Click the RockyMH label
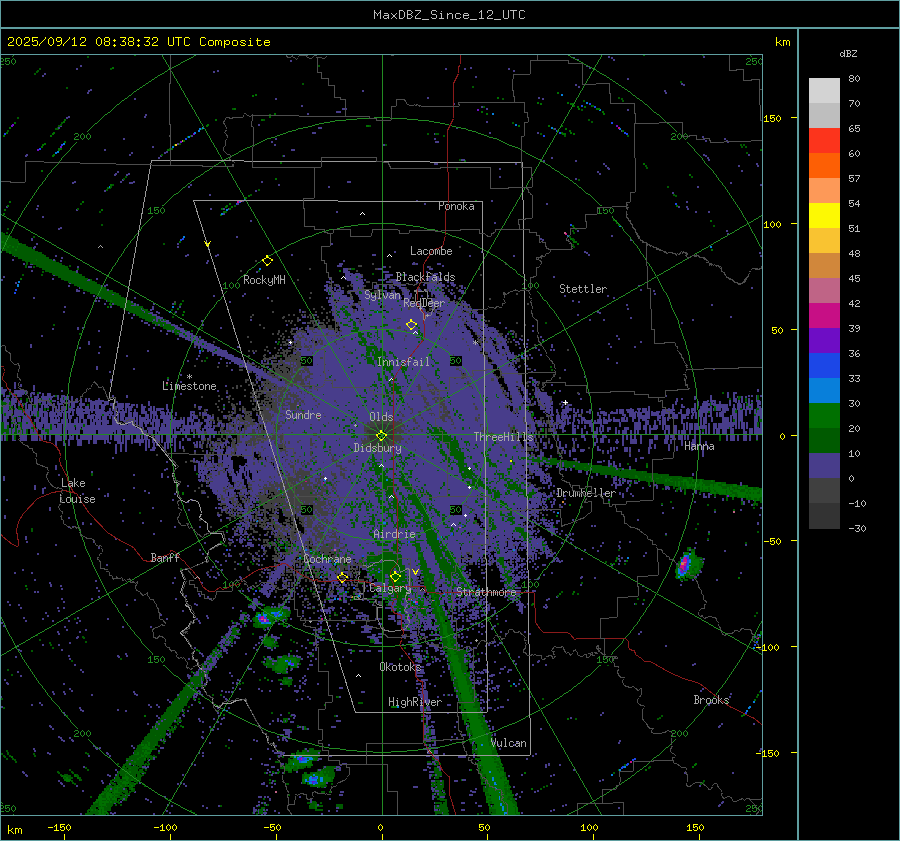 [264, 280]
